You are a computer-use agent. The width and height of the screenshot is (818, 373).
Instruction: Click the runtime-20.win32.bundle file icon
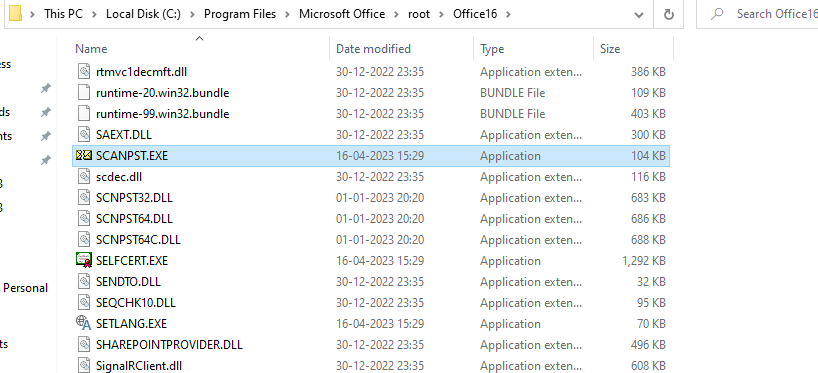[x=84, y=93]
